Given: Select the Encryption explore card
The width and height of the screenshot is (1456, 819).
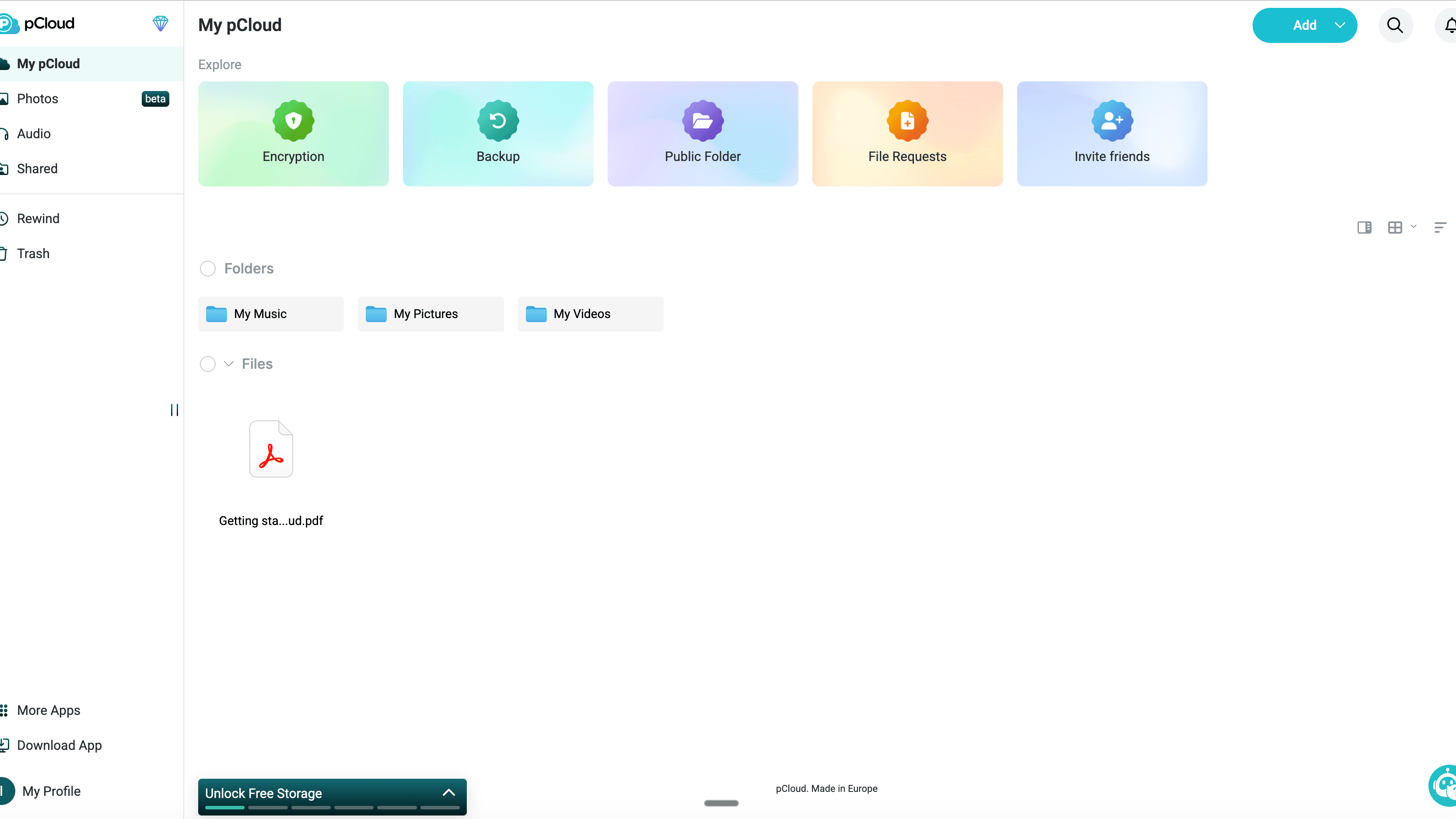Looking at the screenshot, I should (x=293, y=134).
